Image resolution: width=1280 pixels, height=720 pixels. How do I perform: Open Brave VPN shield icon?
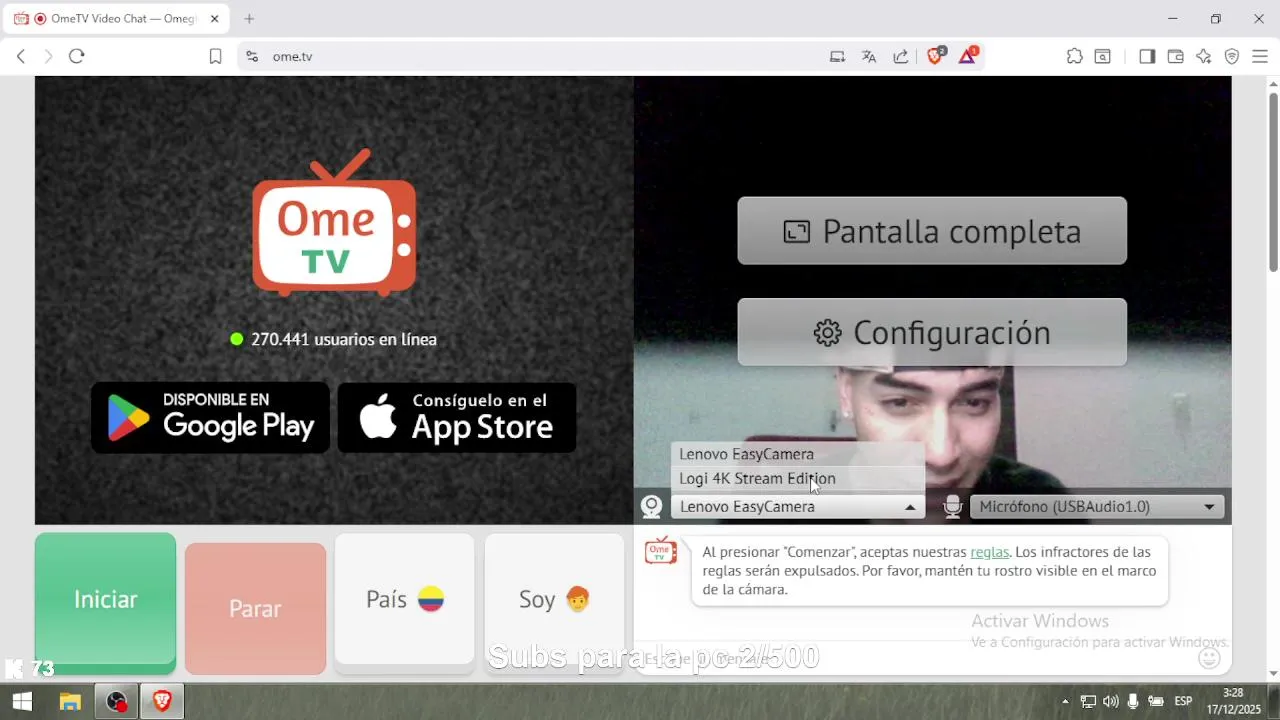coord(1232,57)
